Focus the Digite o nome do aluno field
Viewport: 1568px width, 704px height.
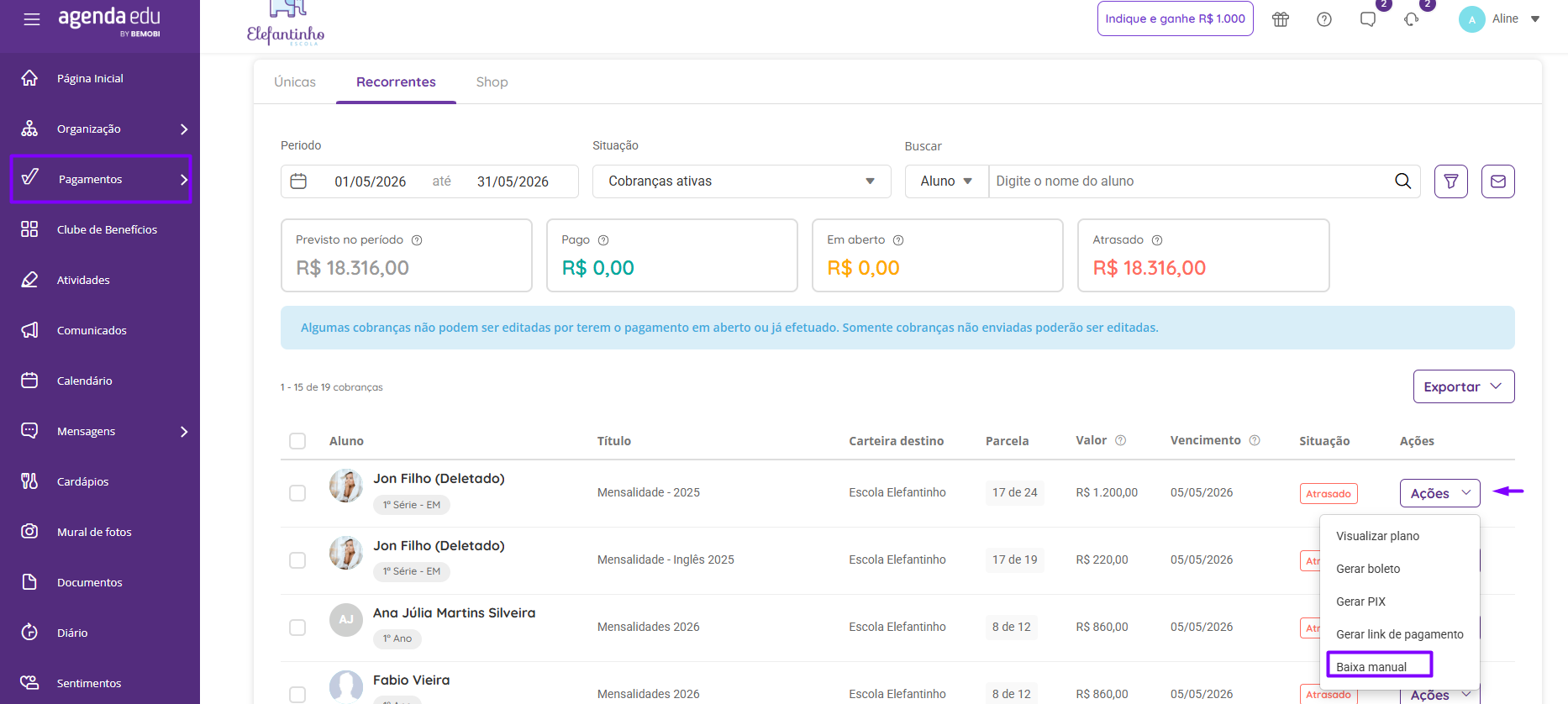click(x=1188, y=181)
